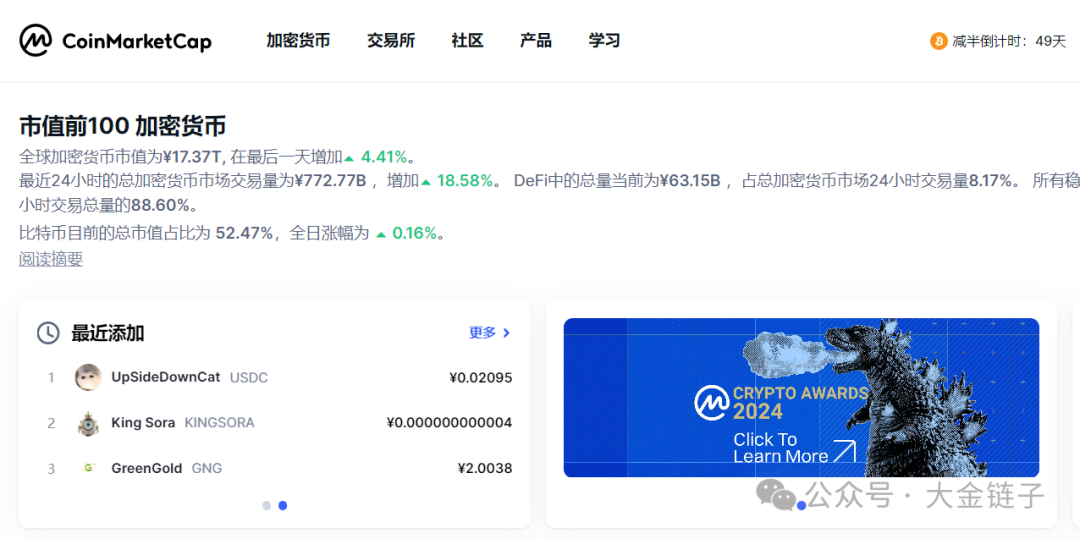The width and height of the screenshot is (1080, 539).
Task: Open the UpSideDownCat USDC row
Action: [x=274, y=377]
